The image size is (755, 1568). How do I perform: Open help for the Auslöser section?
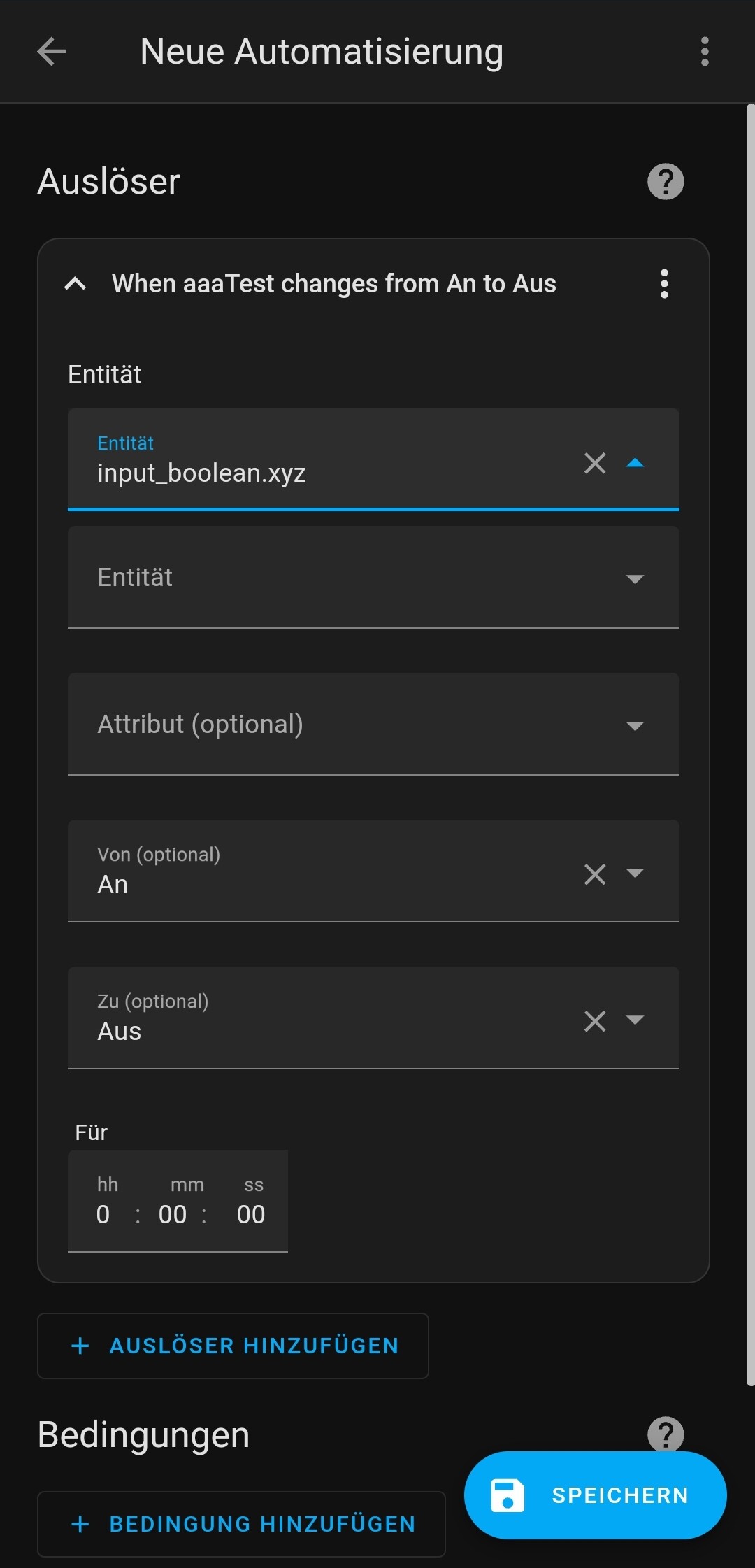[665, 182]
